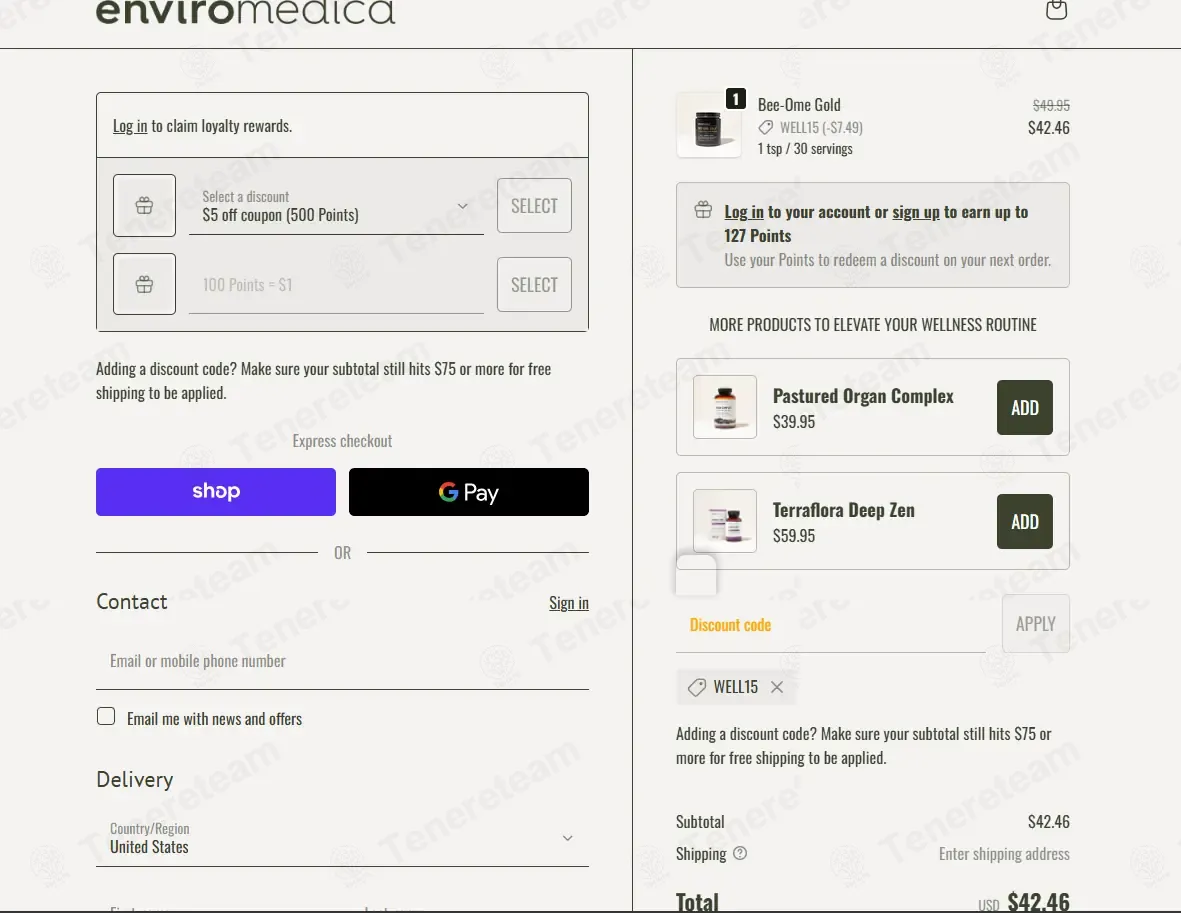Screen dimensions: 1181x913
Task: Click the Total amount $42.46
Action: click(1038, 902)
